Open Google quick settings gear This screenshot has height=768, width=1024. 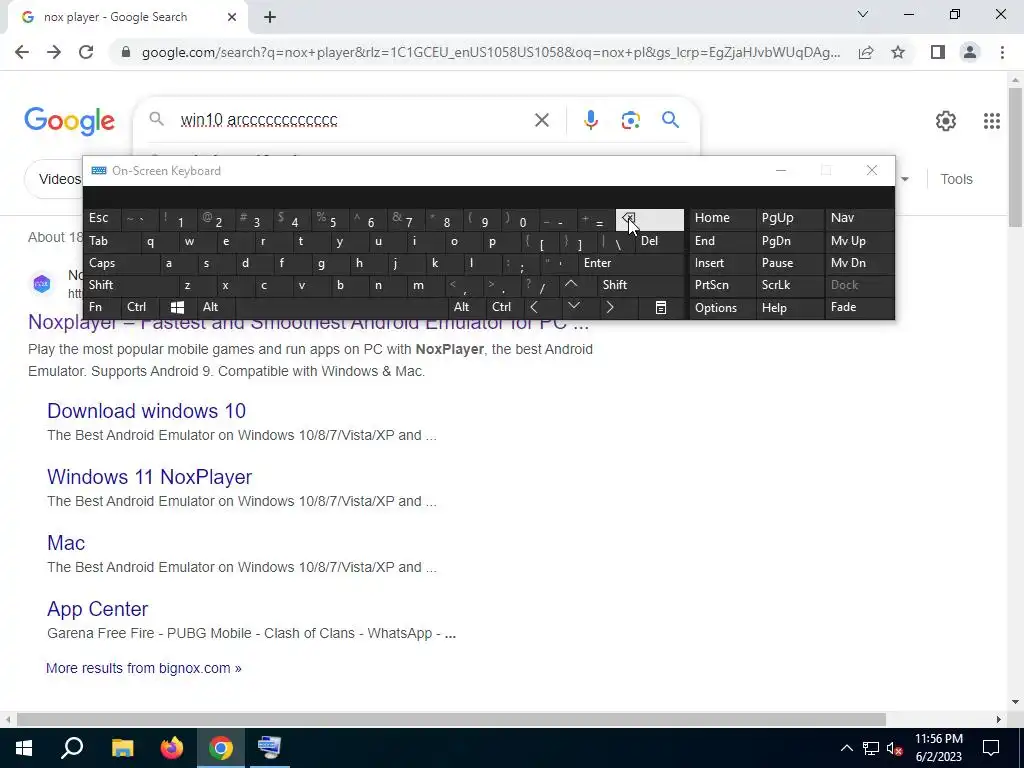[x=946, y=121]
